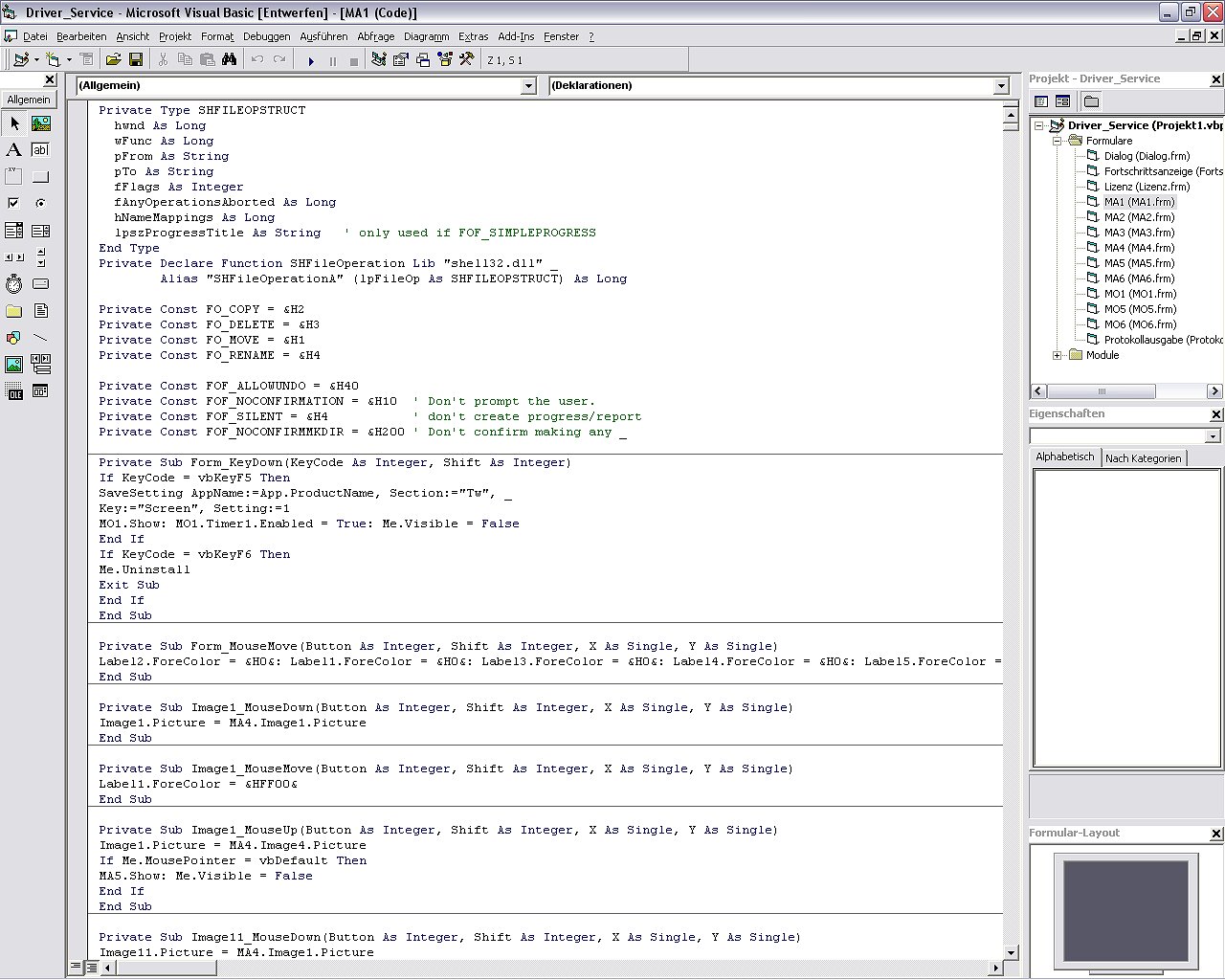Select the CheckBox control in toolbox
This screenshot has height=980, width=1225.
[x=13, y=204]
